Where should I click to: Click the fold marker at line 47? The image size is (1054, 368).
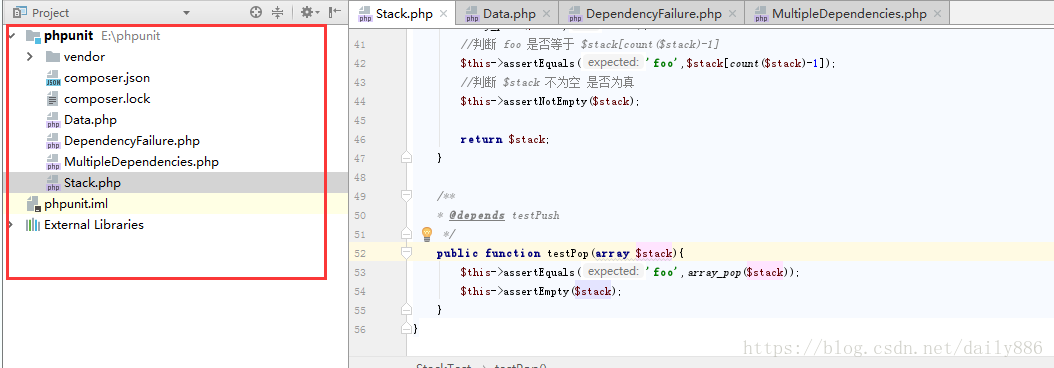pos(405,158)
